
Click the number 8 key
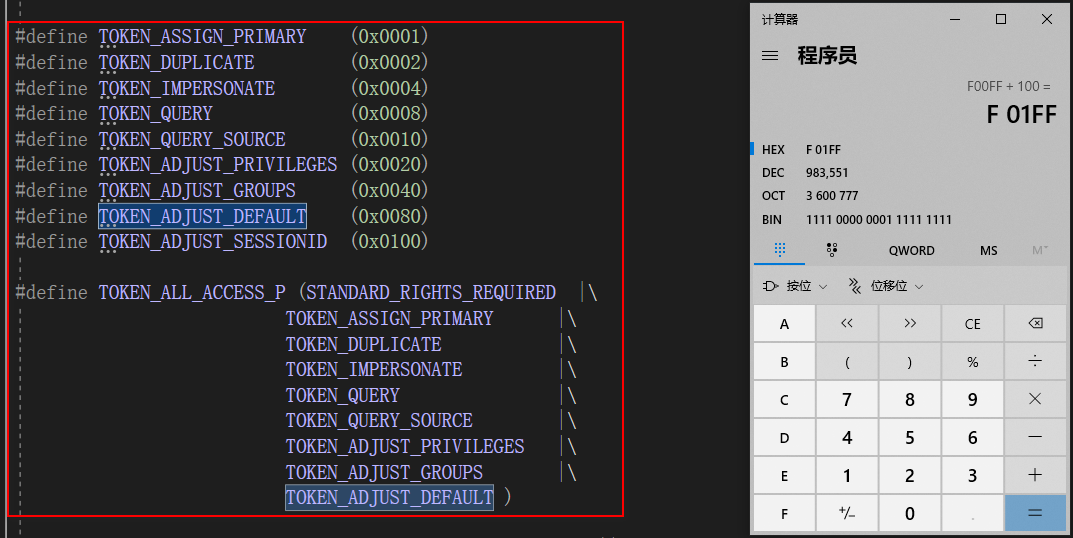click(909, 399)
